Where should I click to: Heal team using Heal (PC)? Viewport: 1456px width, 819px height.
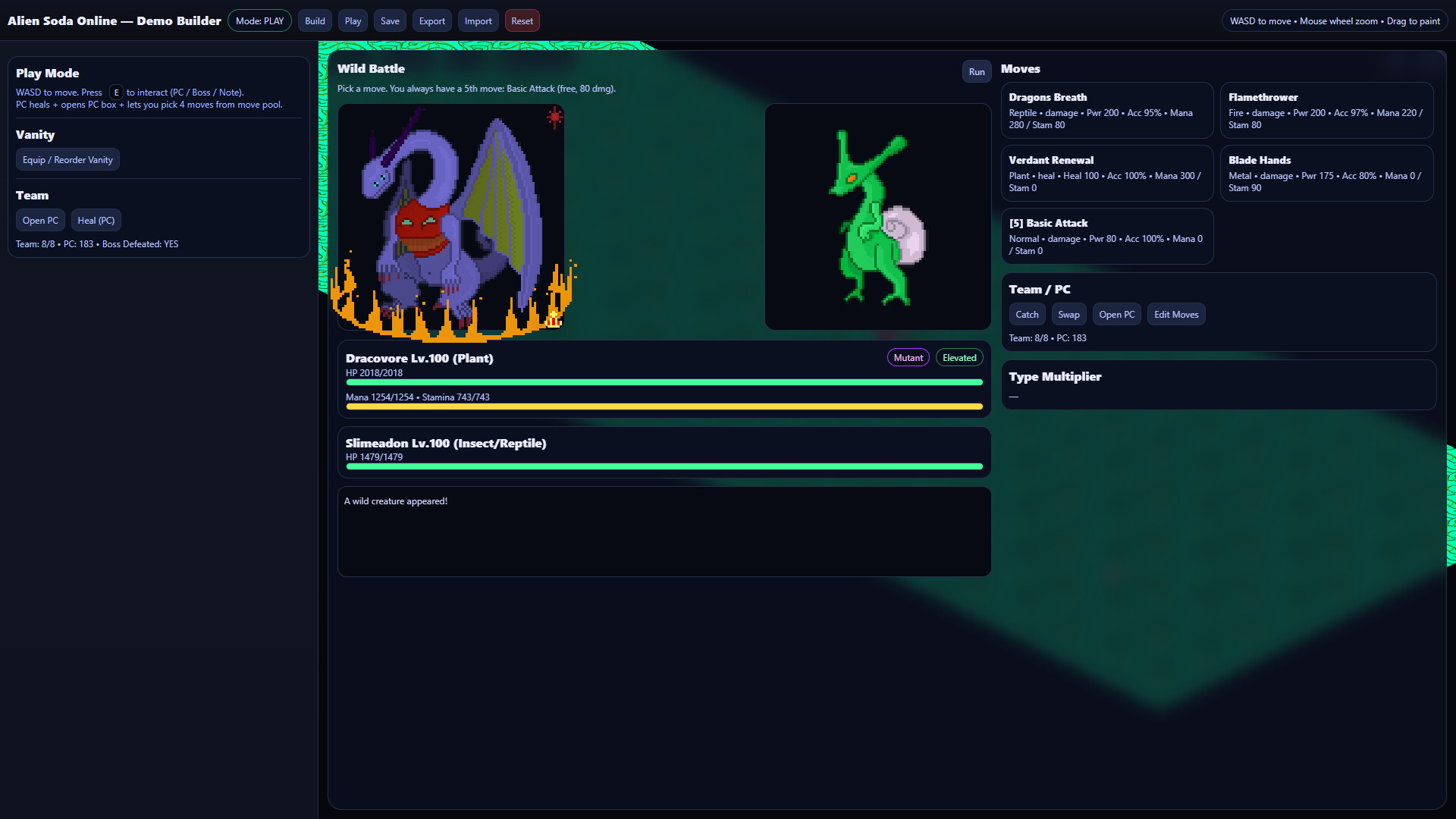point(96,220)
